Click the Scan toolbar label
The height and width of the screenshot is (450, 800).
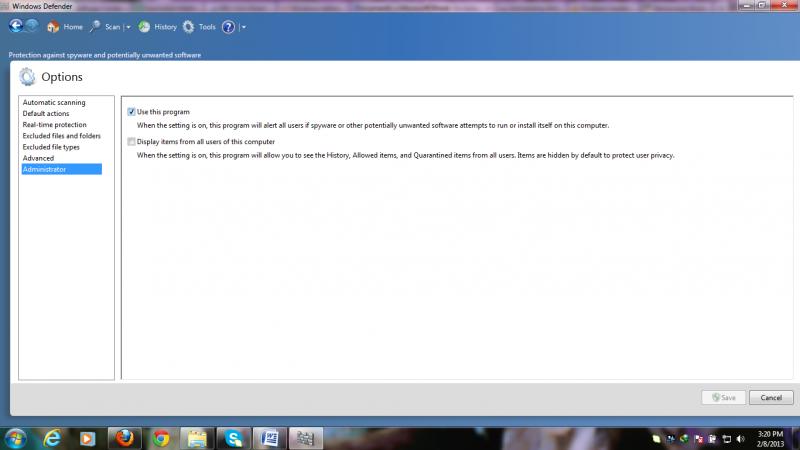(112, 27)
